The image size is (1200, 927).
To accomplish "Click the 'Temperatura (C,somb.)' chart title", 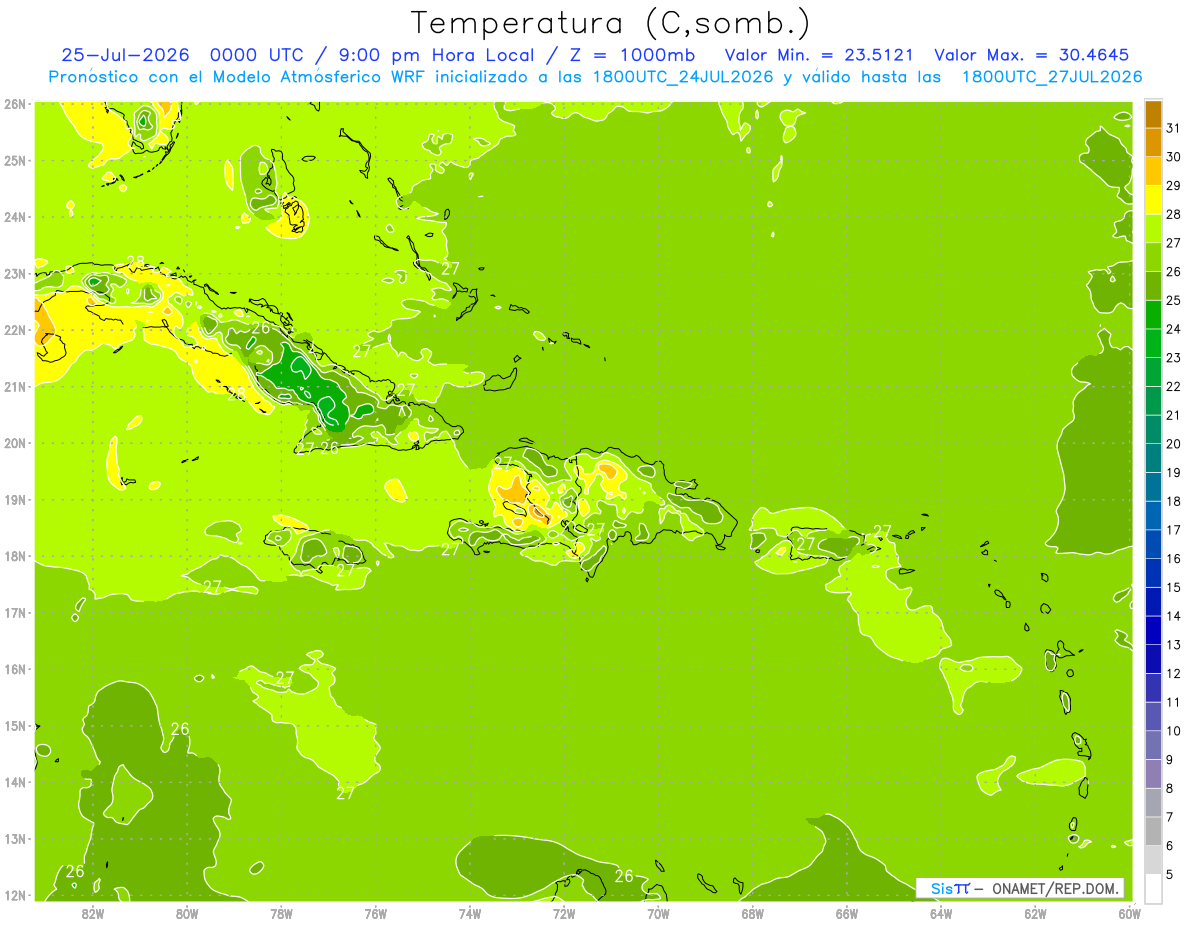I will [x=611, y=24].
